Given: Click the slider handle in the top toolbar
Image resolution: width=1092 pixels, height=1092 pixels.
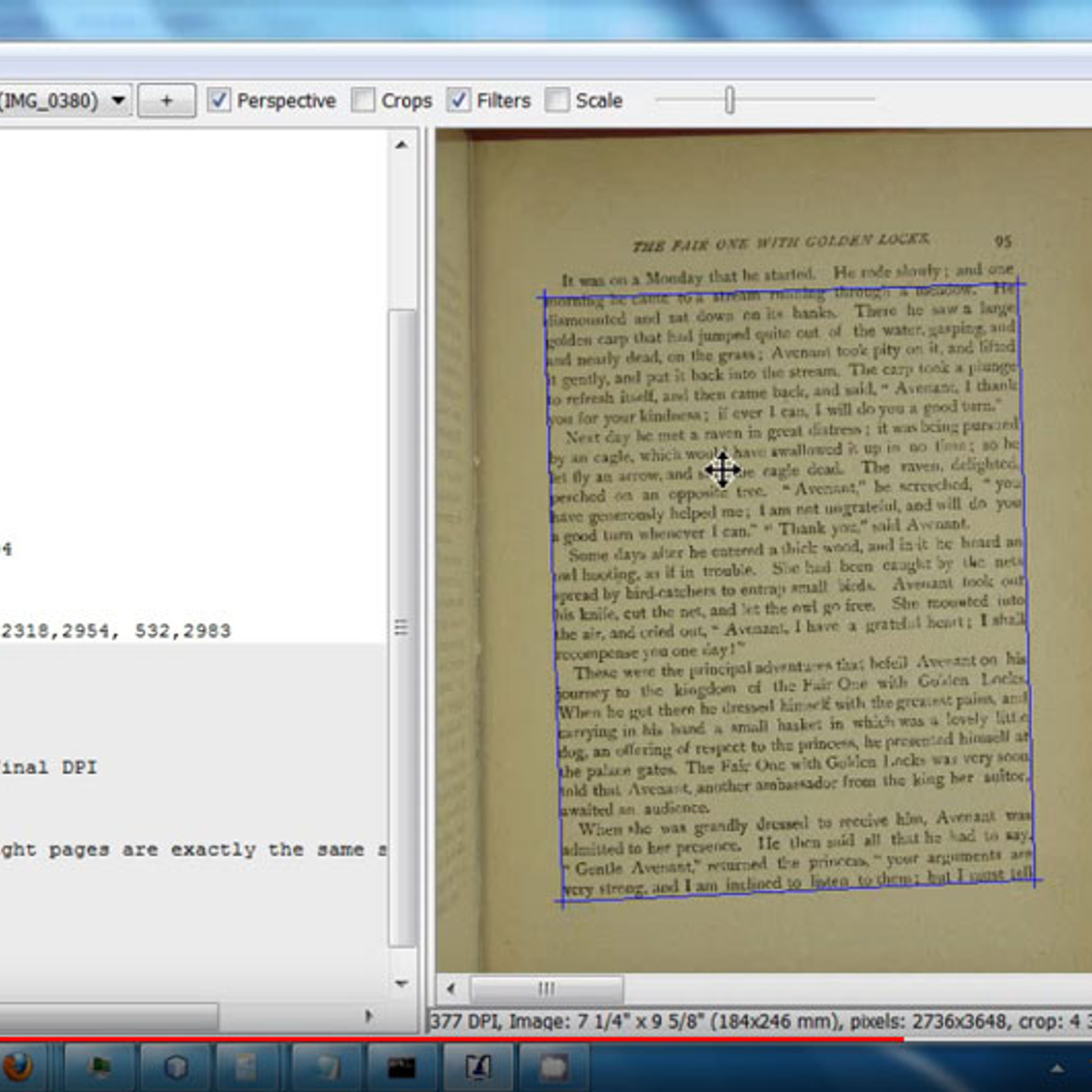Looking at the screenshot, I should [729, 100].
